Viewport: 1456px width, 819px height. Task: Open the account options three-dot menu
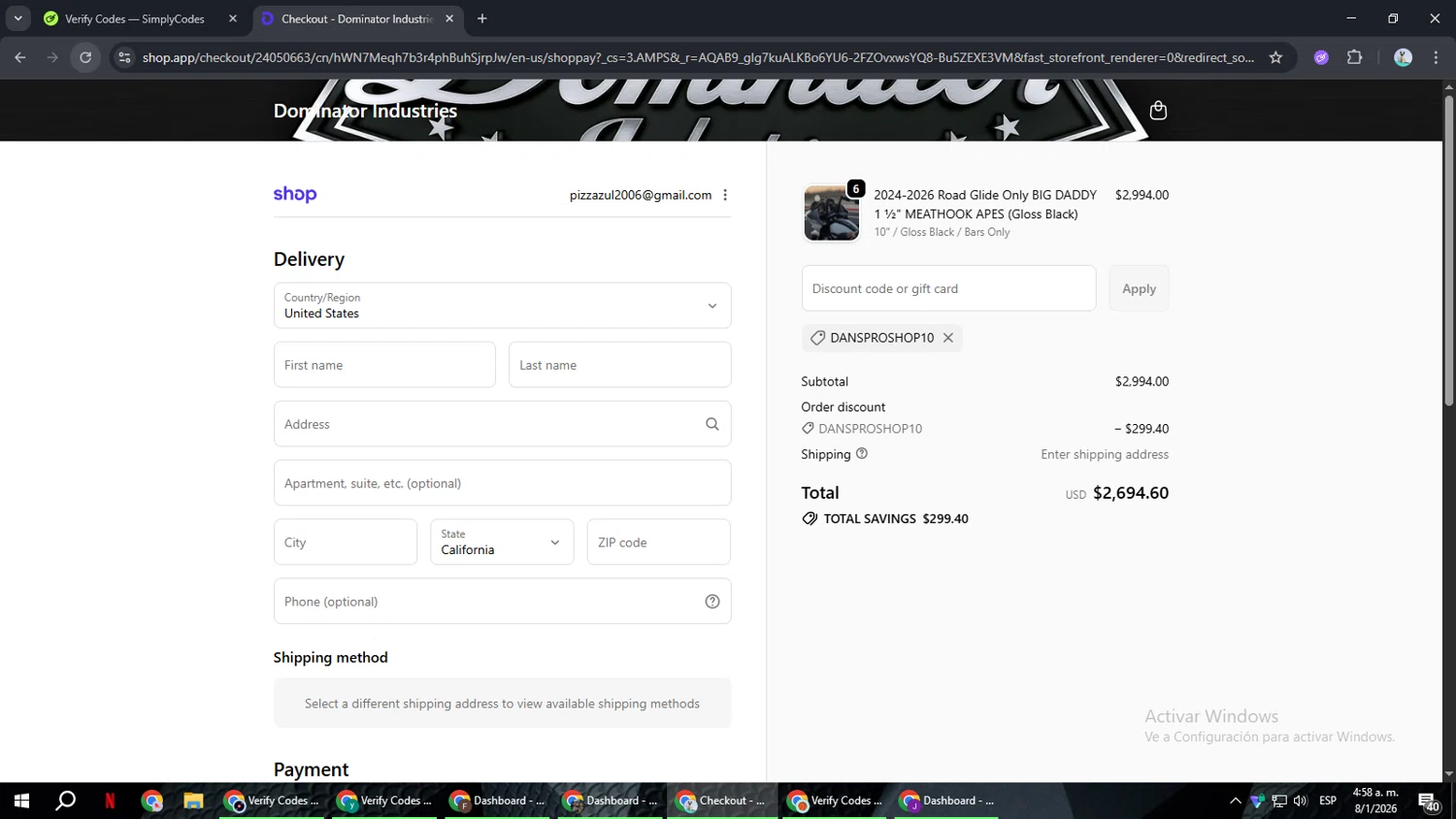725,195
